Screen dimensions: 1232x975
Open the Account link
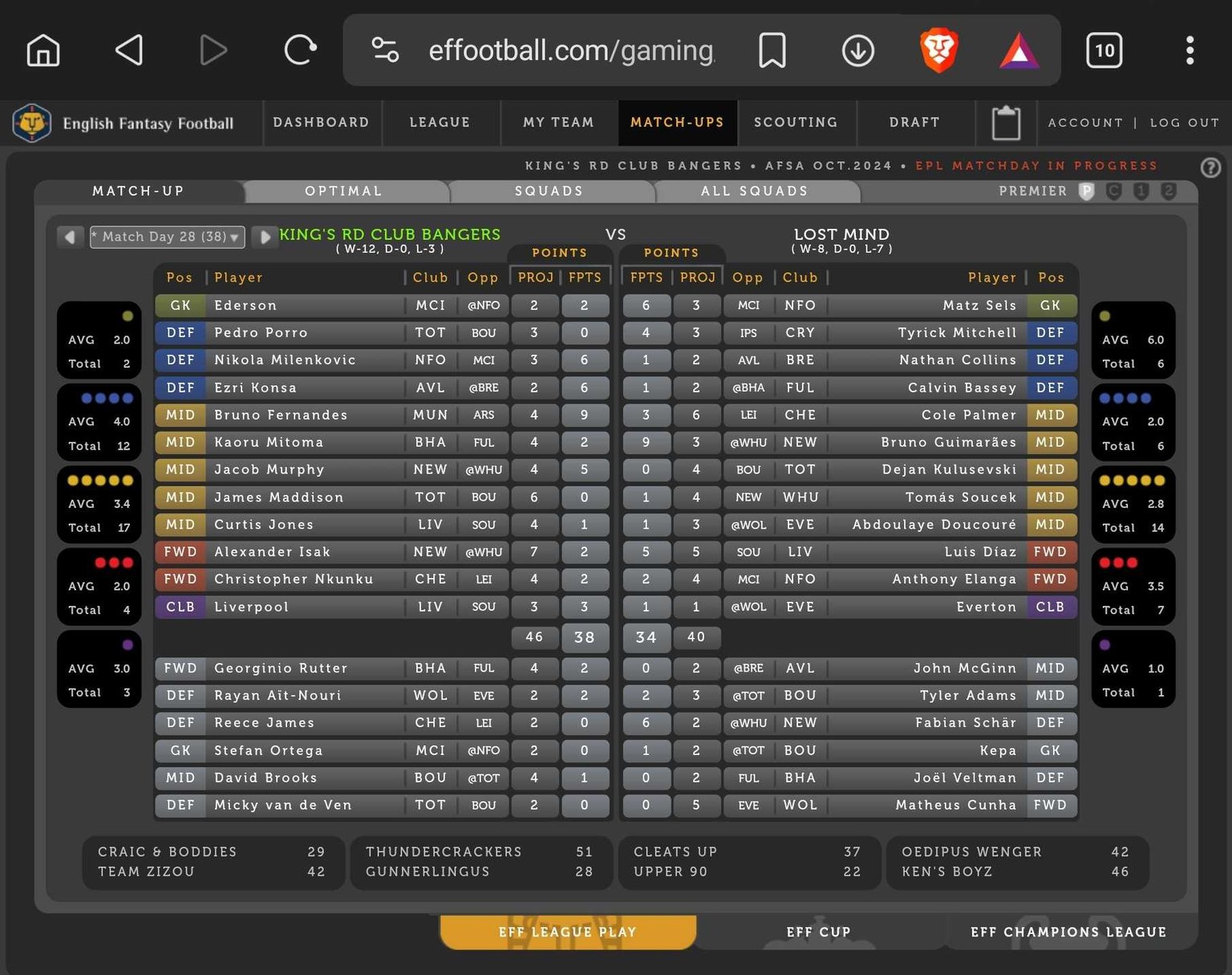coord(1085,123)
